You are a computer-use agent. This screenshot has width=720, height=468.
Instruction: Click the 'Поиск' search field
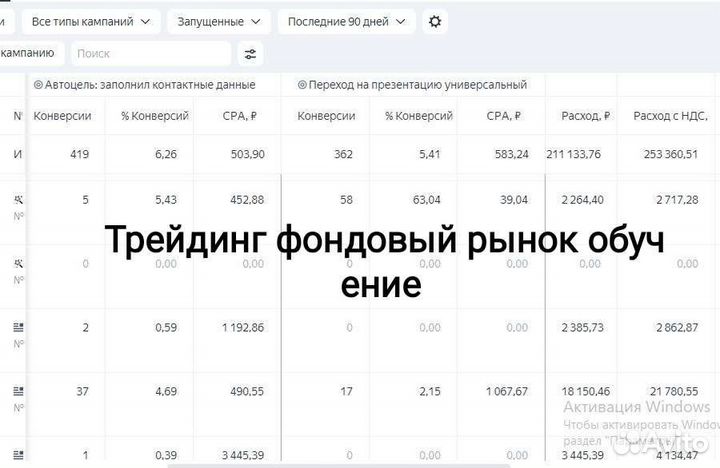click(x=151, y=54)
